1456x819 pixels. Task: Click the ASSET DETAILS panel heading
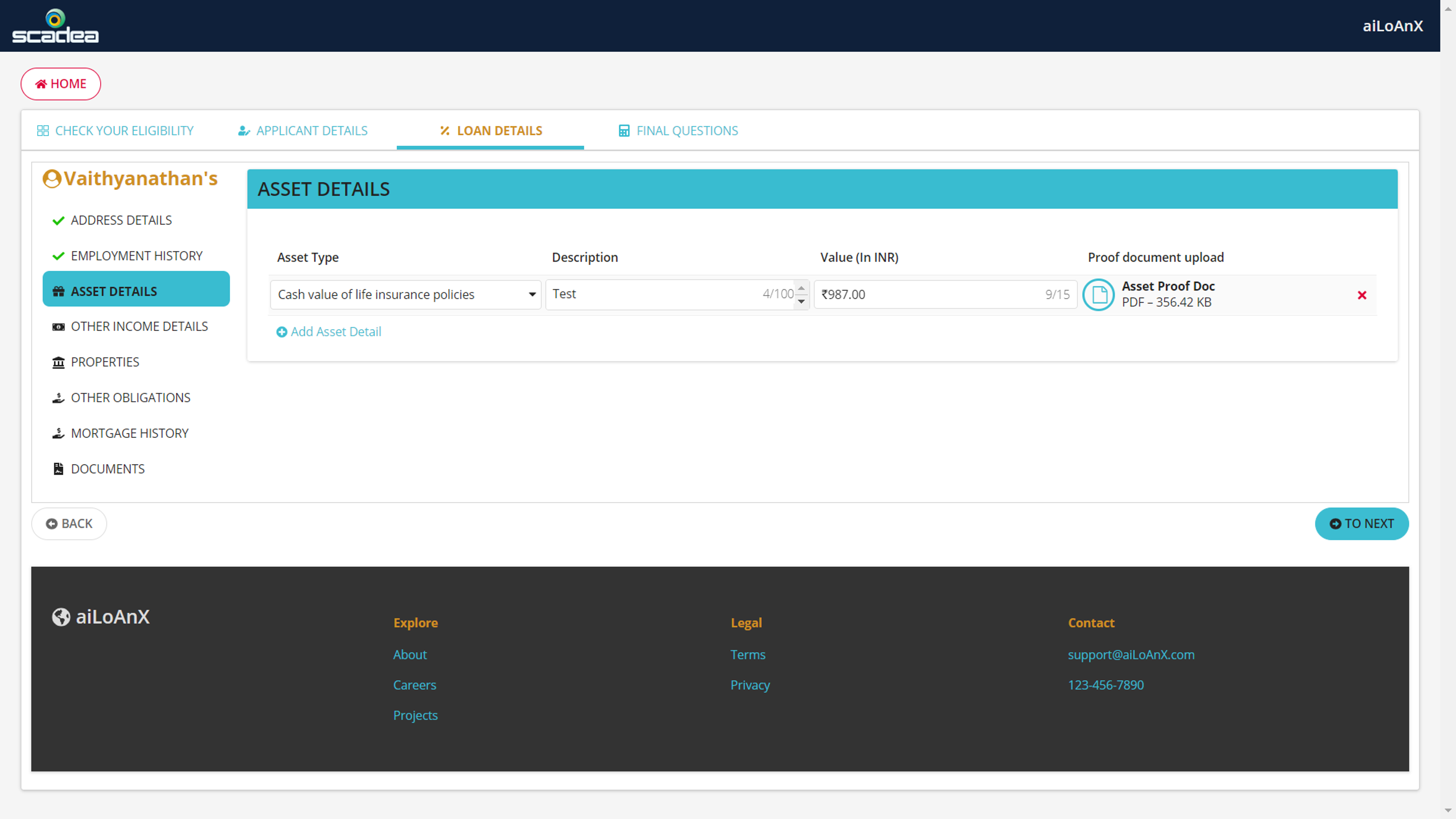coord(323,189)
